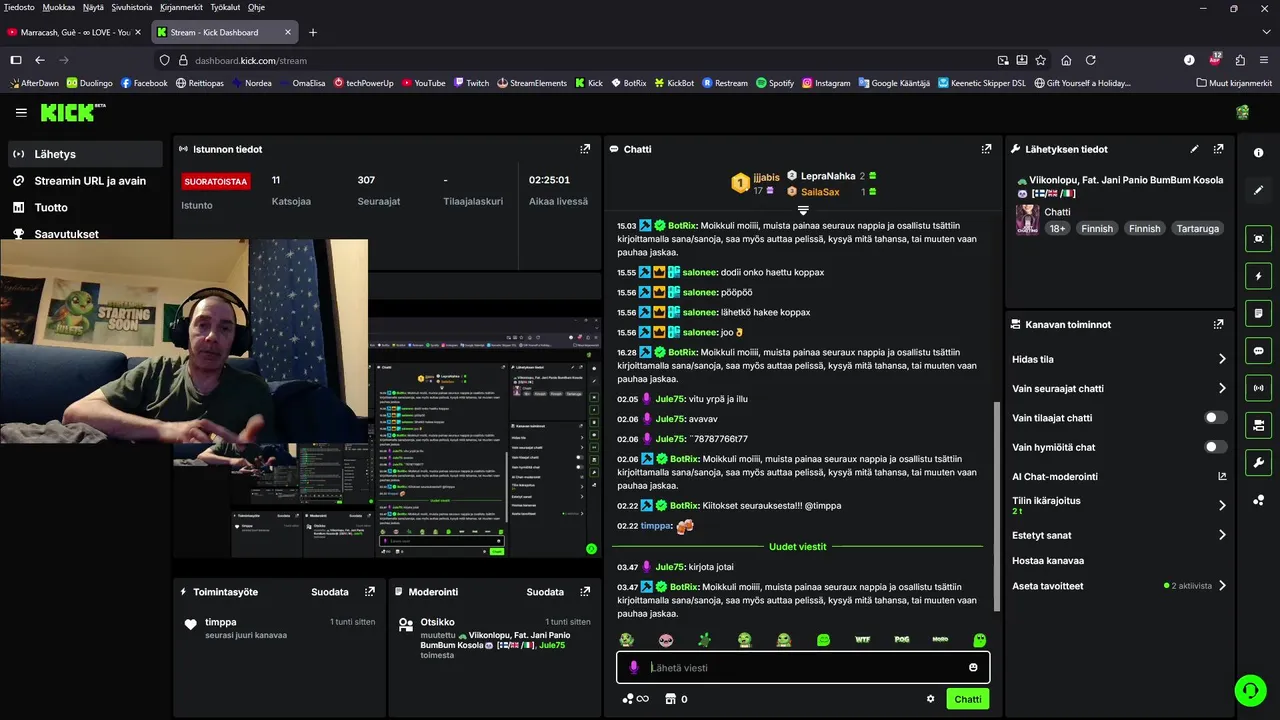The height and width of the screenshot is (720, 1280).
Task: Open the hamburger menu beside the Kick logo
Action: pyautogui.click(x=21, y=112)
